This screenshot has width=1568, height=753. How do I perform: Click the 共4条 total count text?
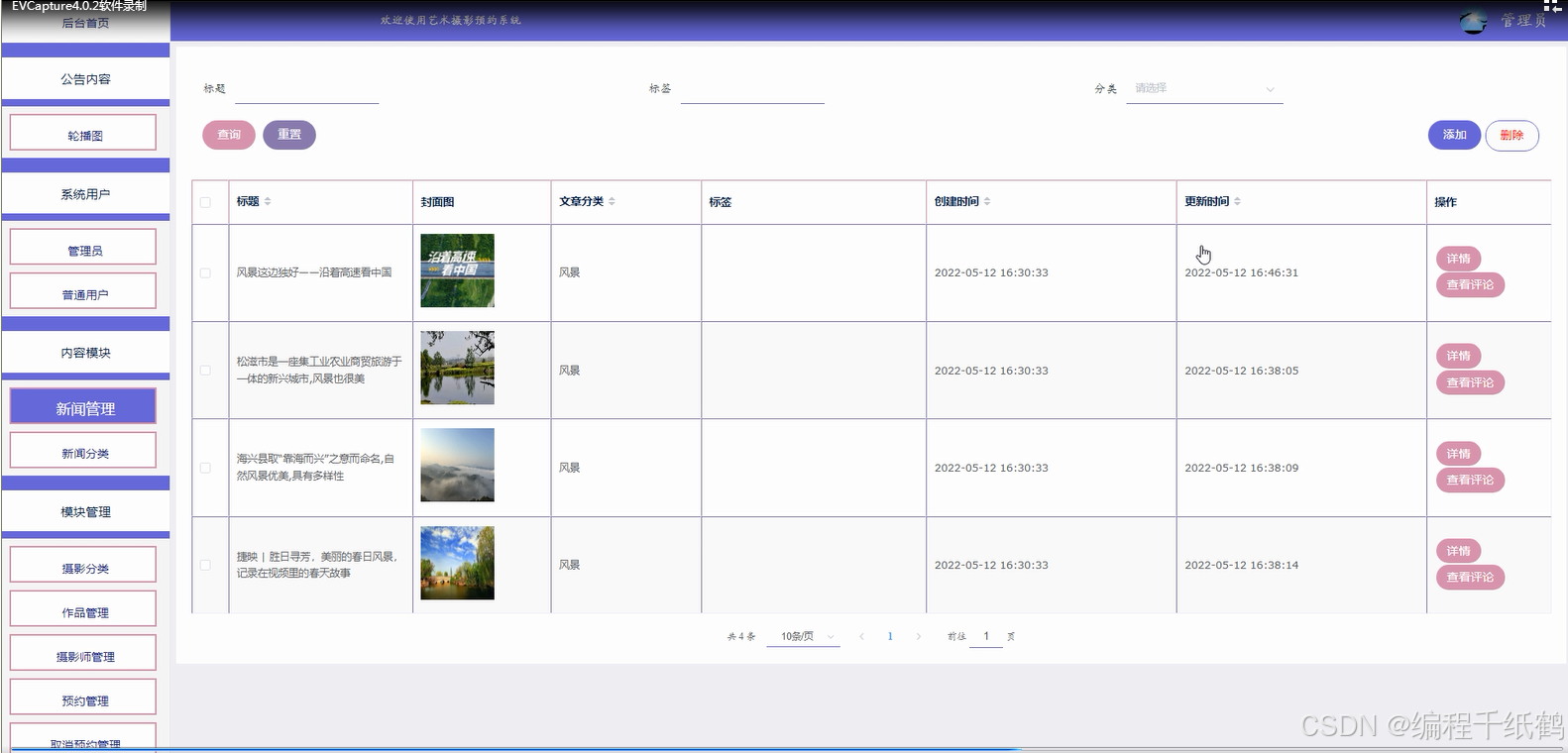(x=741, y=637)
